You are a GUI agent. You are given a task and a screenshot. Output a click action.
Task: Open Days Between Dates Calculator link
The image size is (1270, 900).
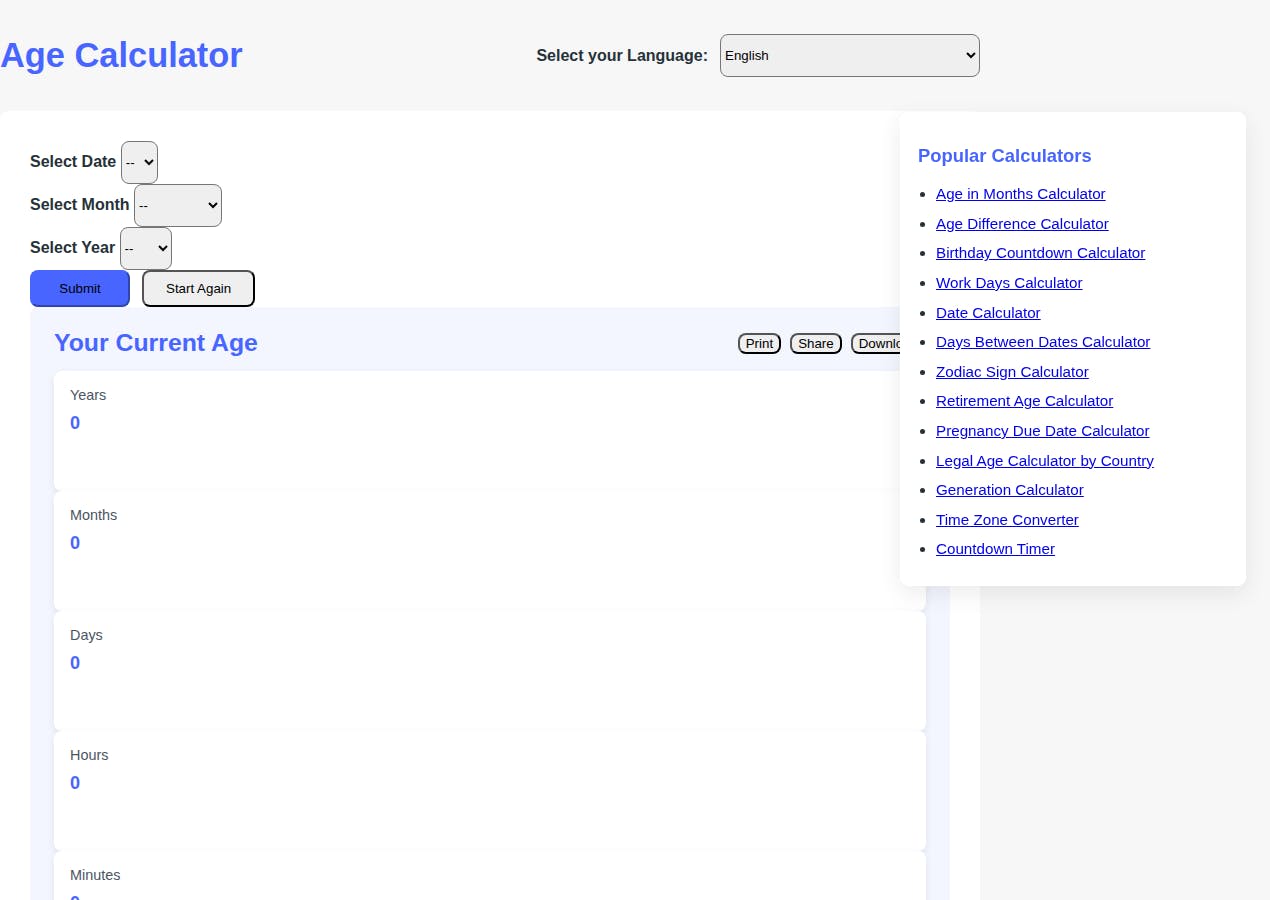coord(1043,342)
